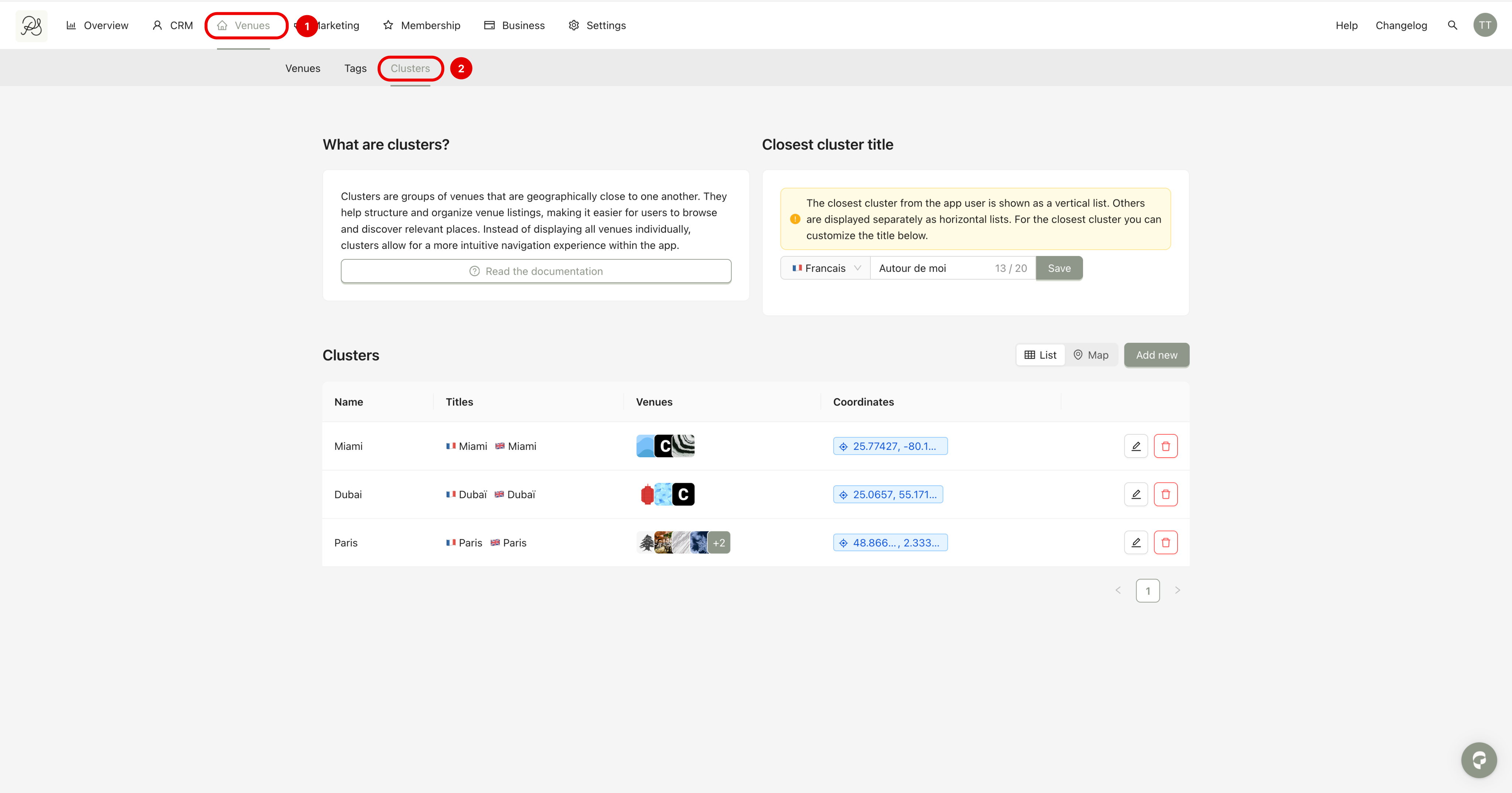Switch clusters view to List

click(x=1041, y=355)
